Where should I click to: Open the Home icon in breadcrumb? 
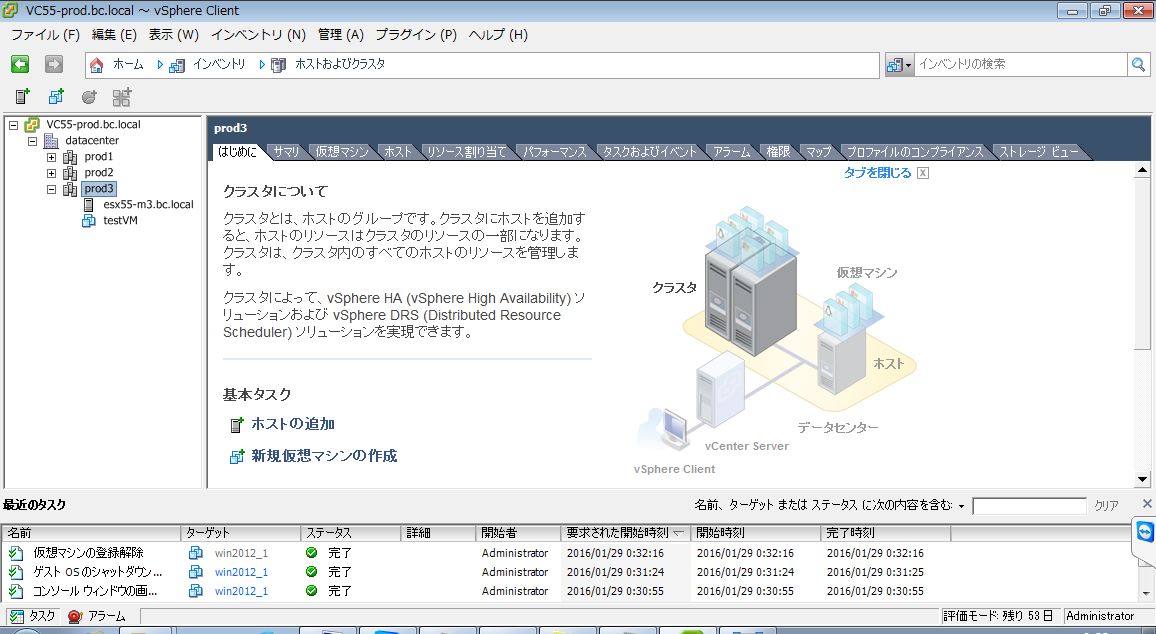97,65
